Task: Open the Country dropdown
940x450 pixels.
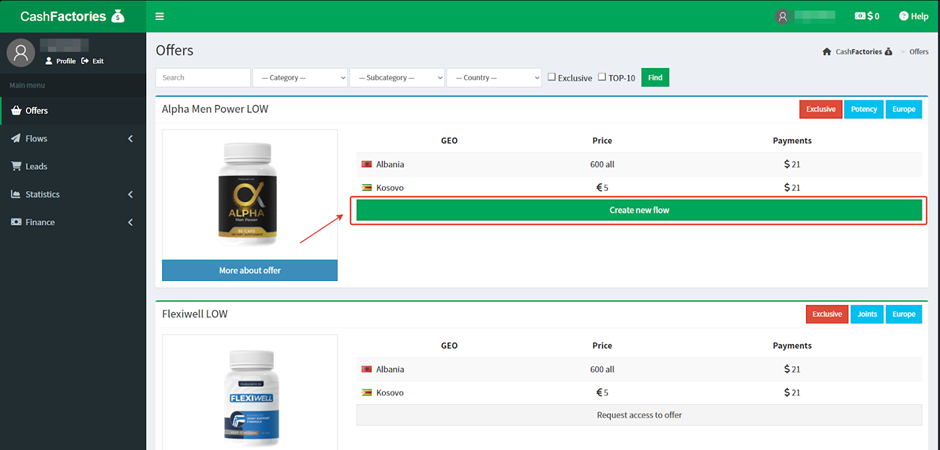Action: coord(494,78)
